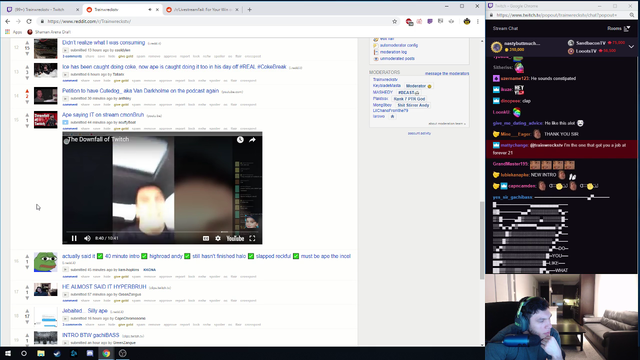Open 'Petition to have Cutedog_' post link
This screenshot has width=640, height=360.
(140, 91)
